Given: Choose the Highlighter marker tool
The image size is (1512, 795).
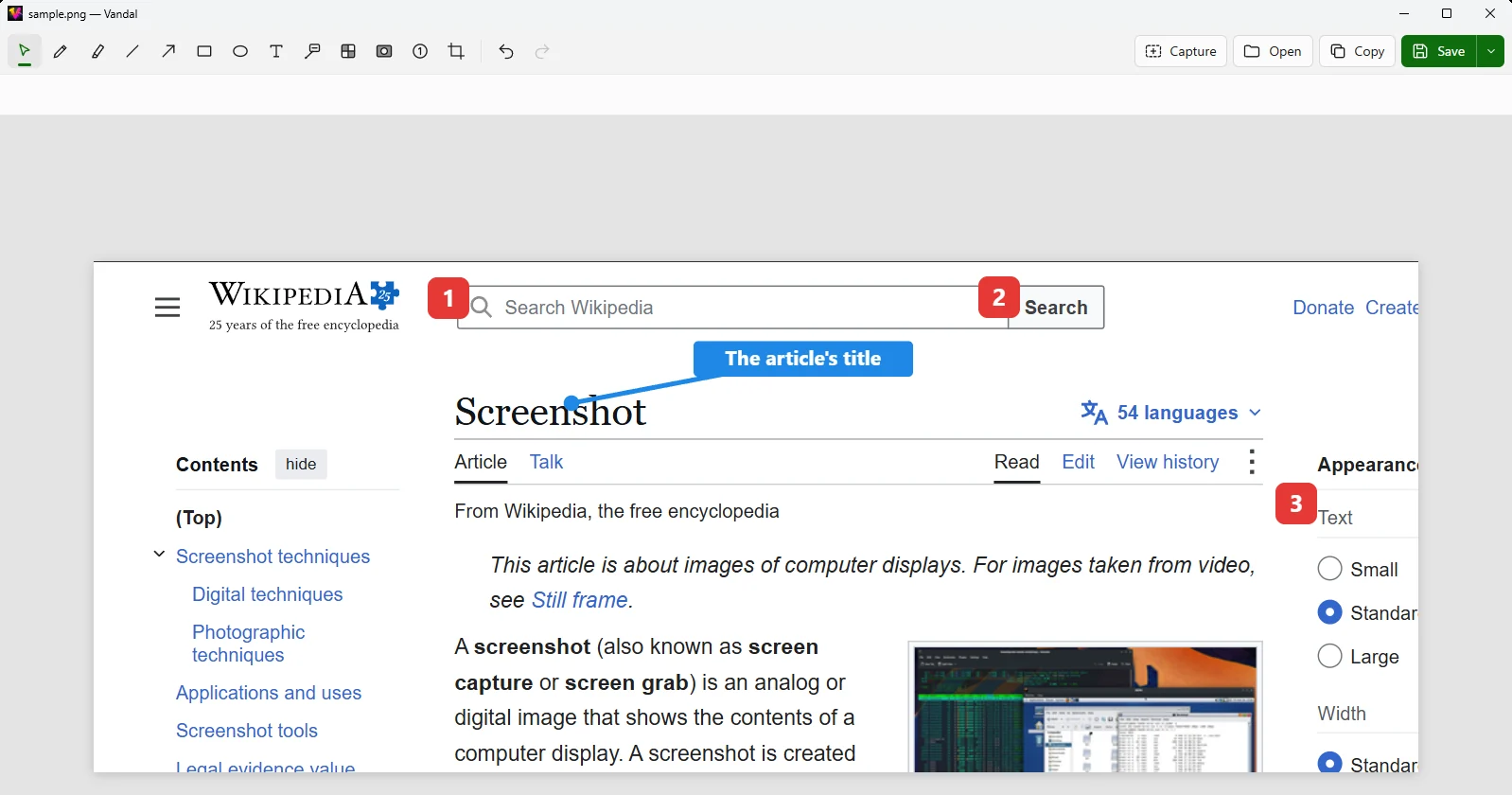Looking at the screenshot, I should click(97, 51).
